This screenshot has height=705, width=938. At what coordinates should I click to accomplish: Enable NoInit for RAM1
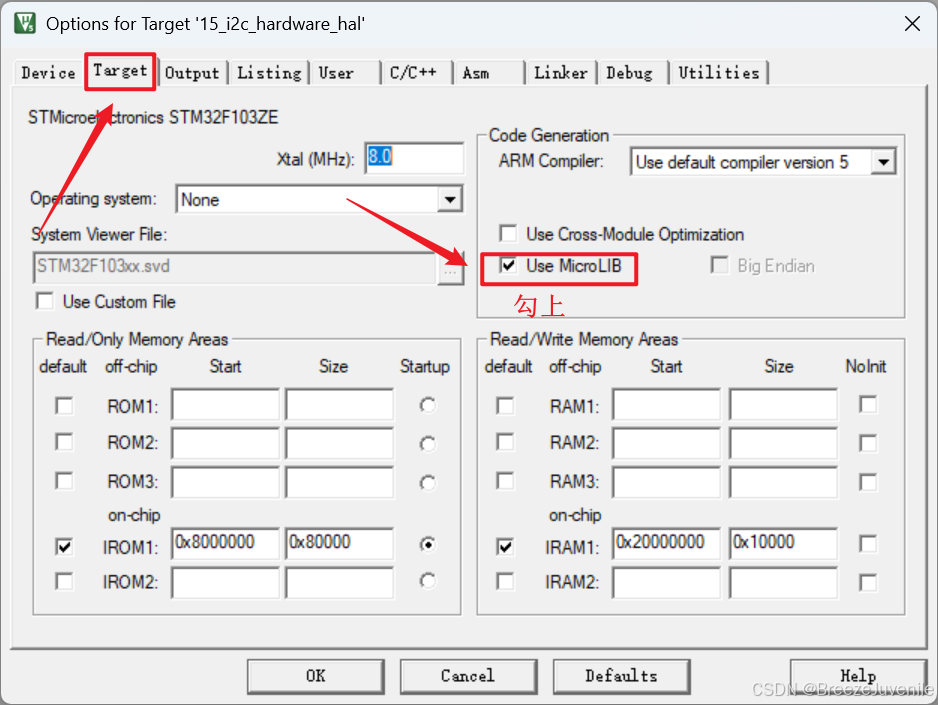868,404
